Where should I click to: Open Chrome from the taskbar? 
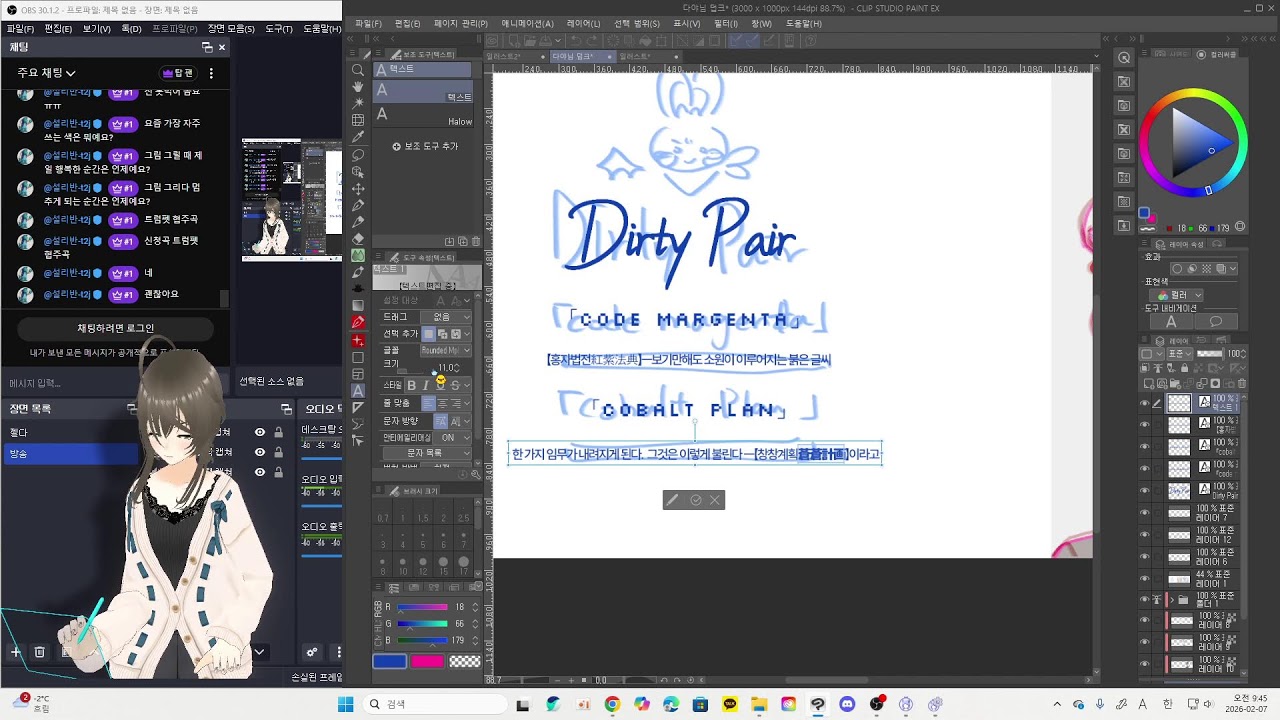(612, 704)
